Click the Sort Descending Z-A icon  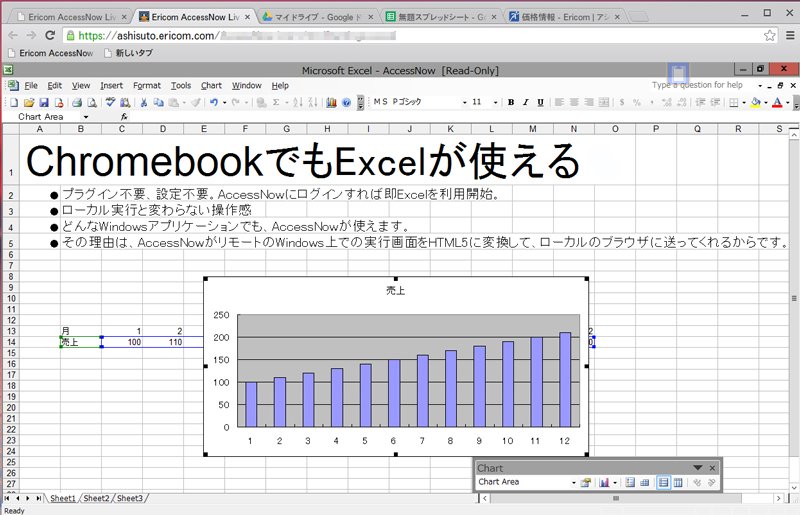(313, 103)
